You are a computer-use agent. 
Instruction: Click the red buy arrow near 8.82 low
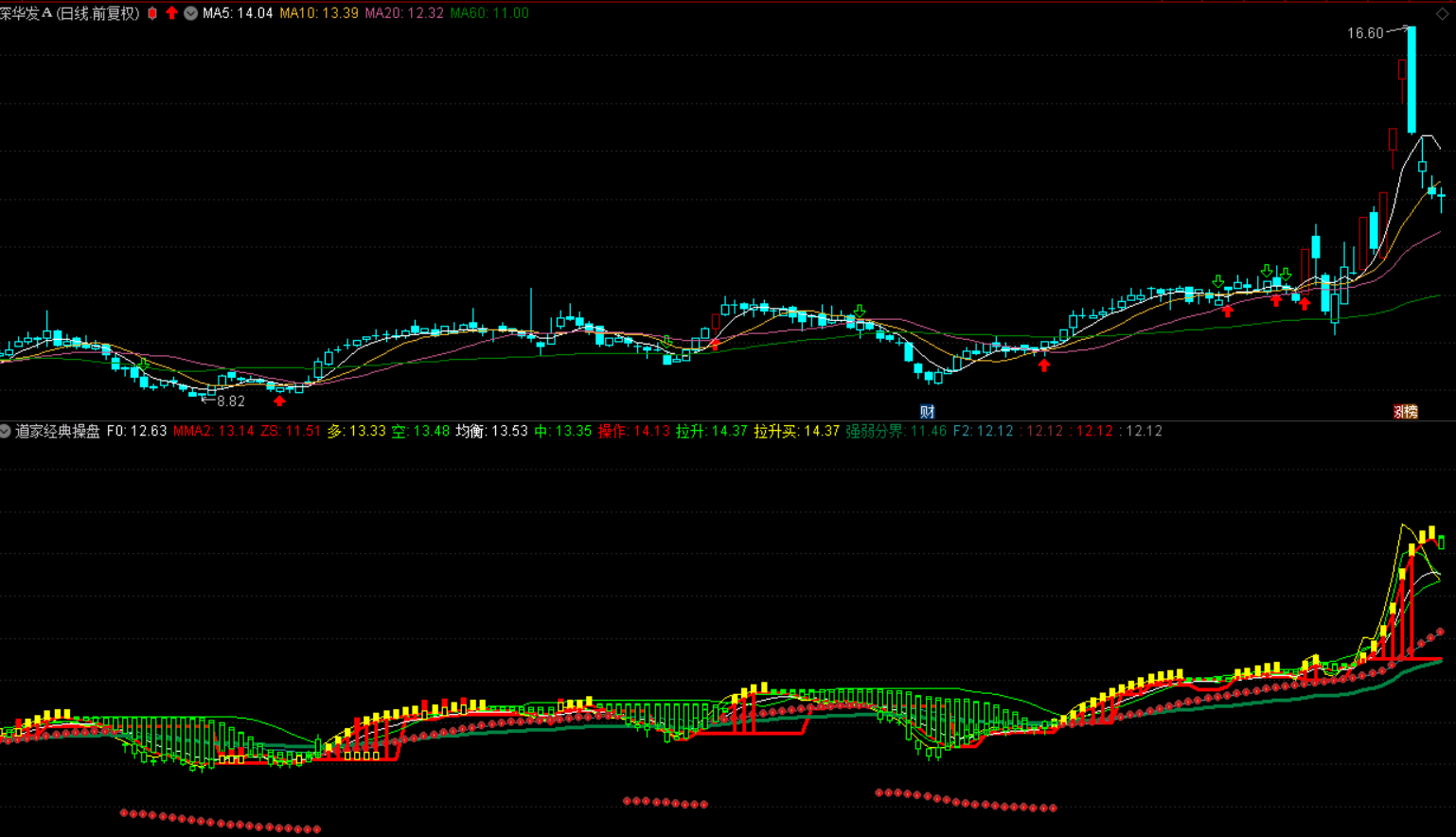(279, 401)
